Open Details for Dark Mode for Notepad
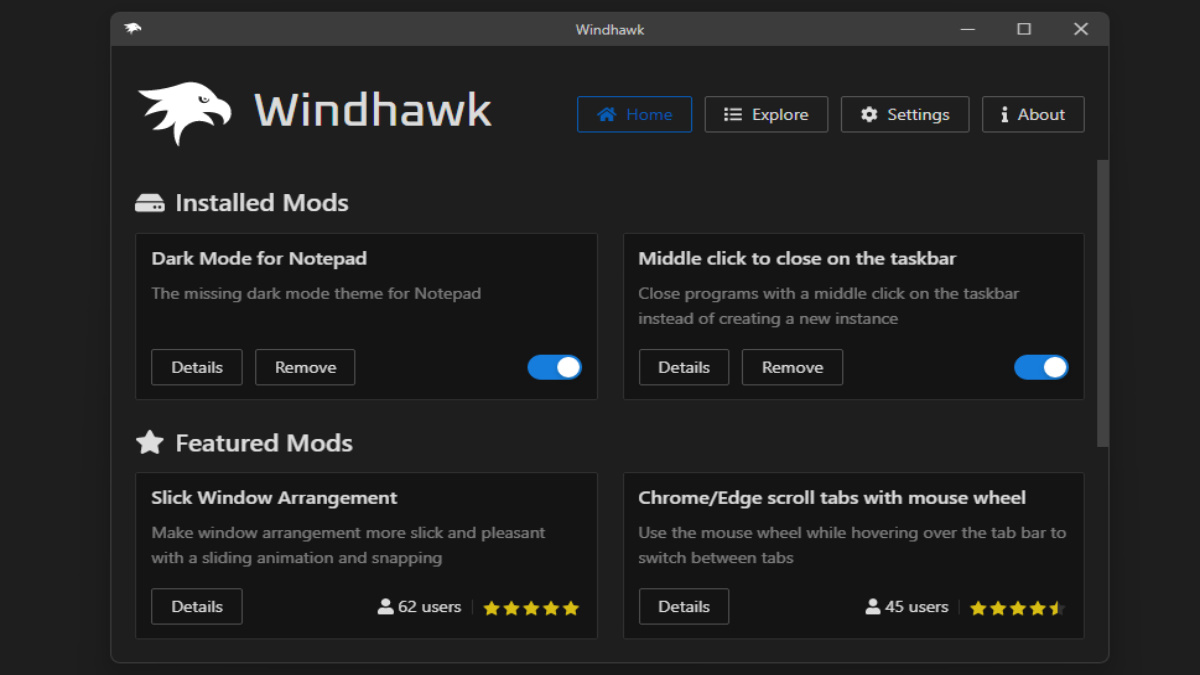Image resolution: width=1200 pixels, height=675 pixels. tap(197, 367)
